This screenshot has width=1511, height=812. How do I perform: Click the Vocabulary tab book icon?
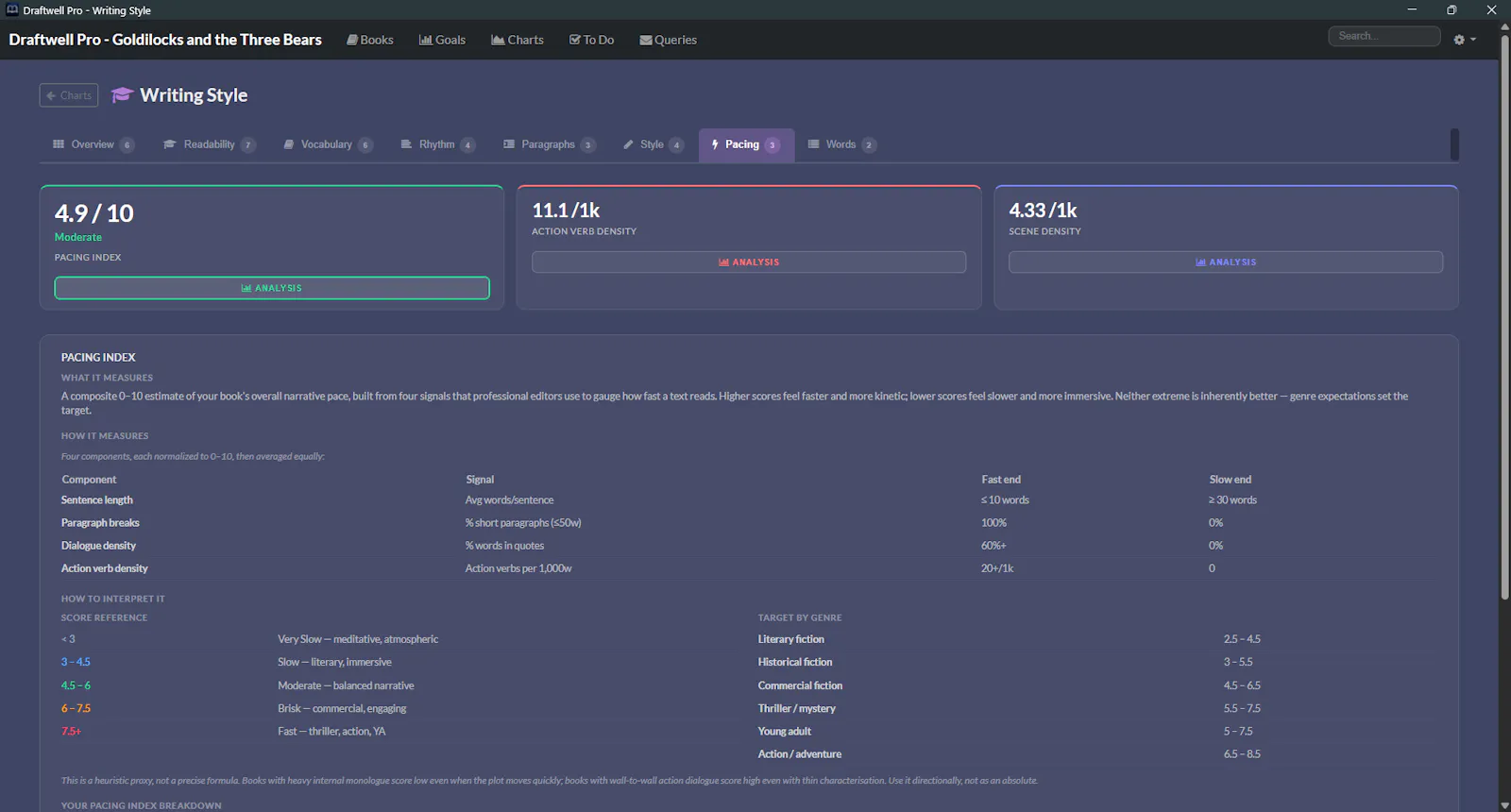click(x=289, y=144)
